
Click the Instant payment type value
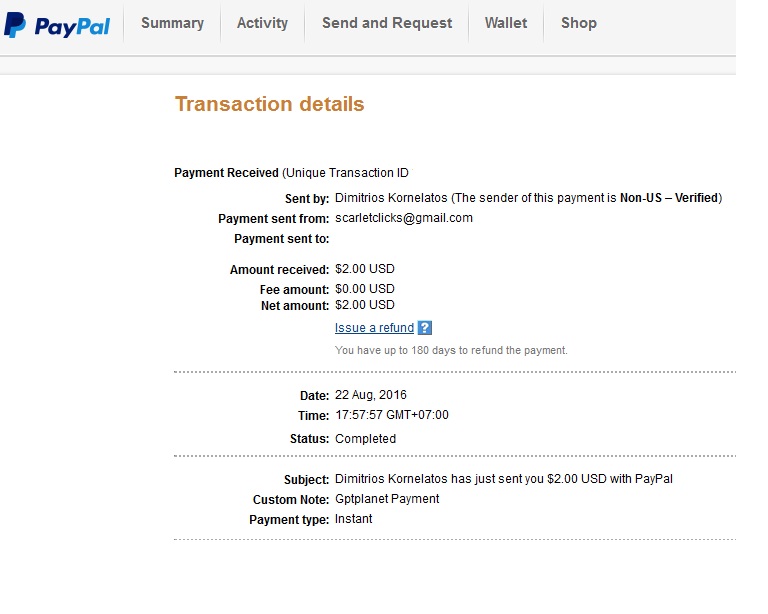354,519
